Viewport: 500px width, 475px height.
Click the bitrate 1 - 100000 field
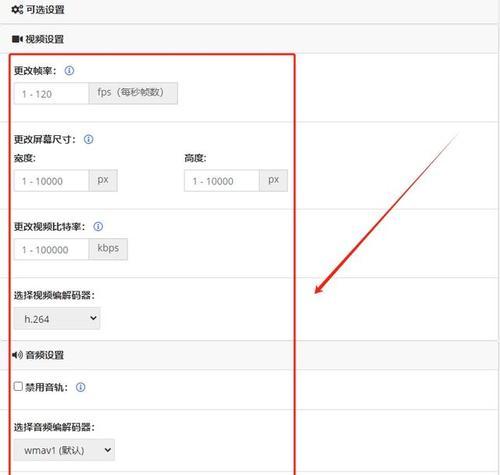click(x=52, y=249)
